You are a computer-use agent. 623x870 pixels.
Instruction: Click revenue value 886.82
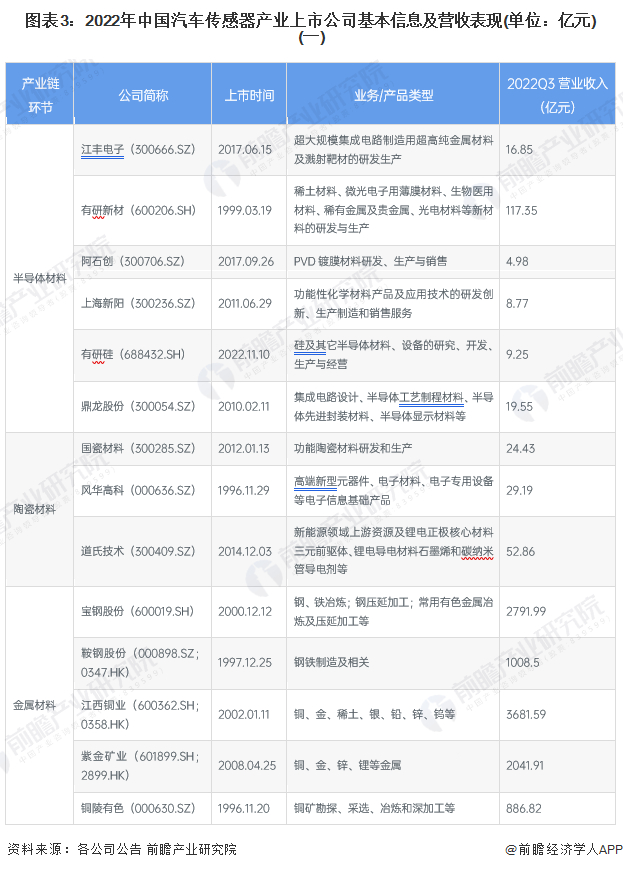524,808
